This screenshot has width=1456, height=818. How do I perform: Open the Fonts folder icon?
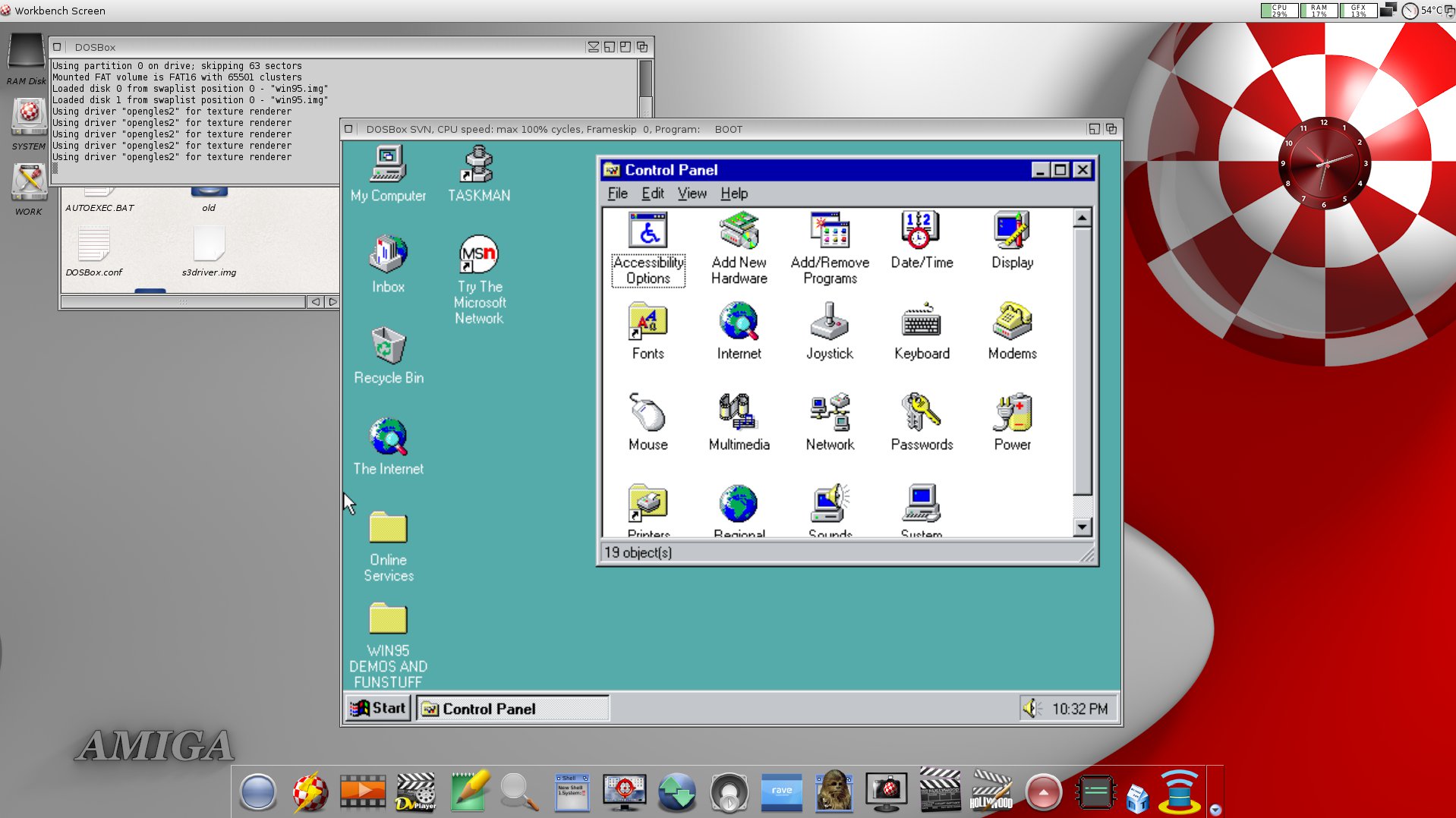(648, 332)
